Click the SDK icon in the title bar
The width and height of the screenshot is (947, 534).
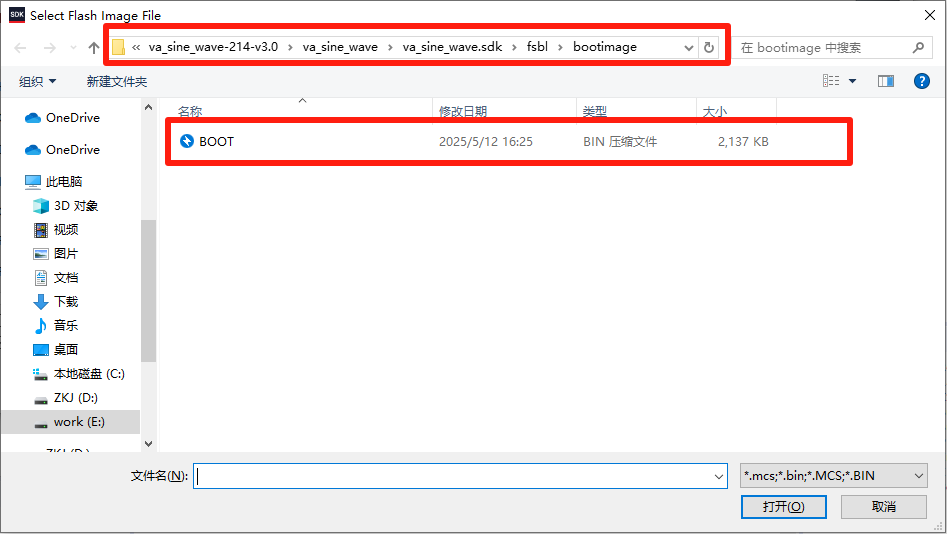(x=17, y=15)
